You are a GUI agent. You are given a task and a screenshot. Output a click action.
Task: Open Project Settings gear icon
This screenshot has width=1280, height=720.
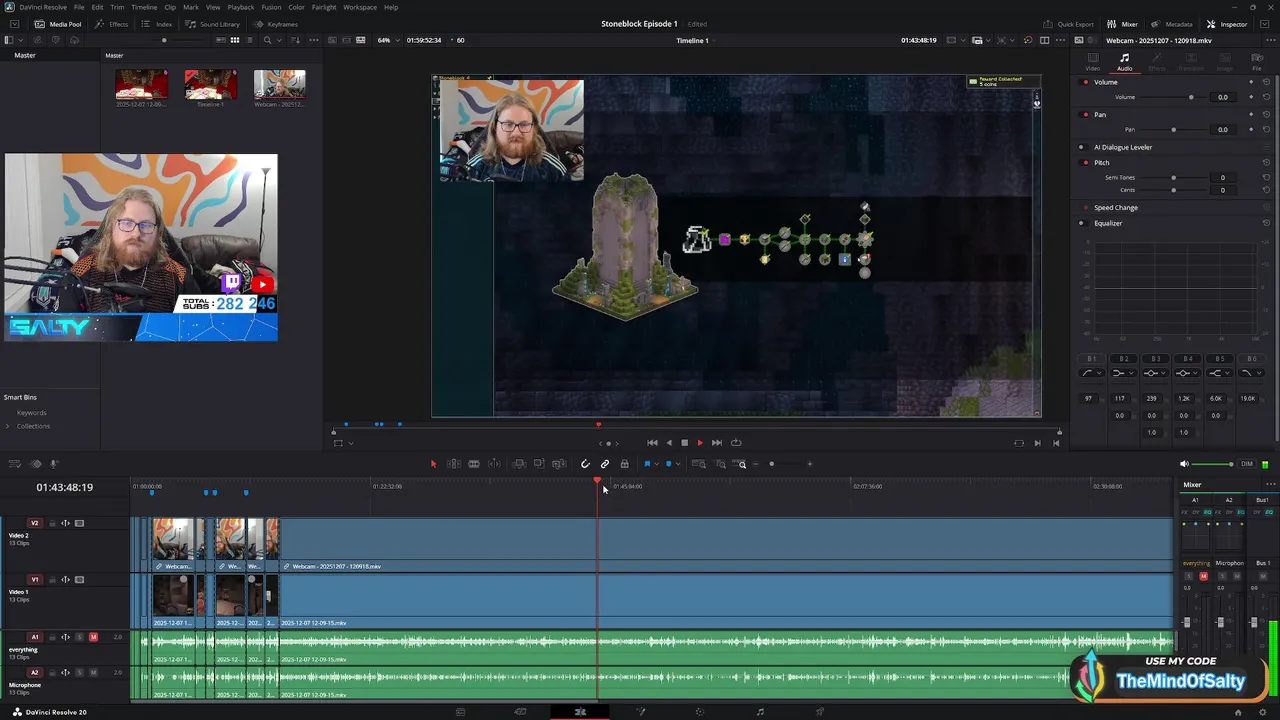(x=1264, y=712)
